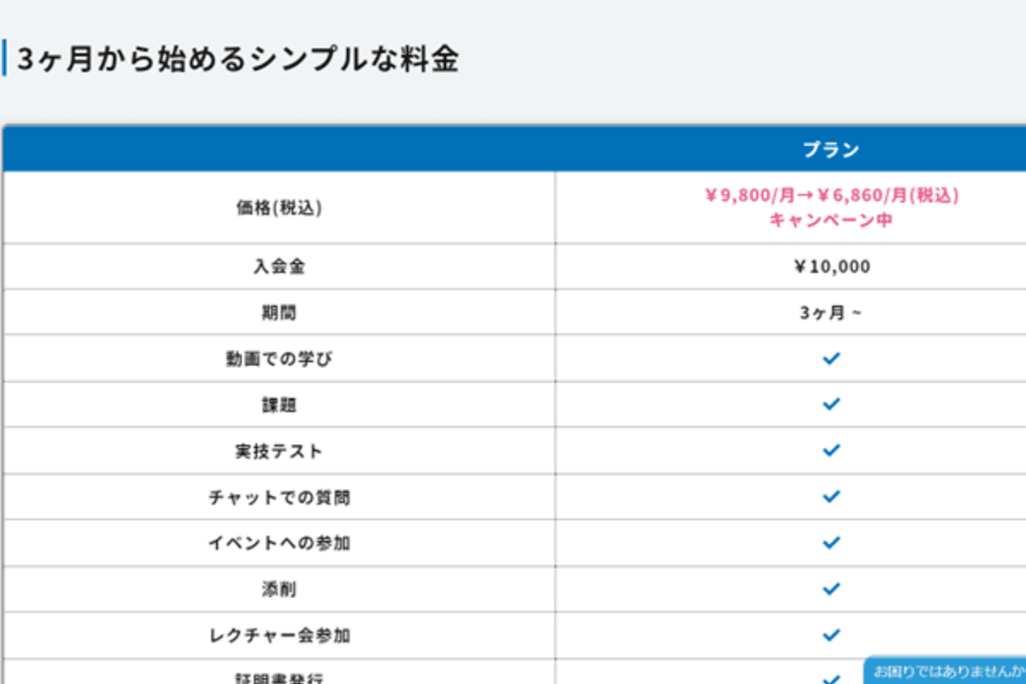
Task: Click the 価格(税込) row label
Action: coord(279,208)
